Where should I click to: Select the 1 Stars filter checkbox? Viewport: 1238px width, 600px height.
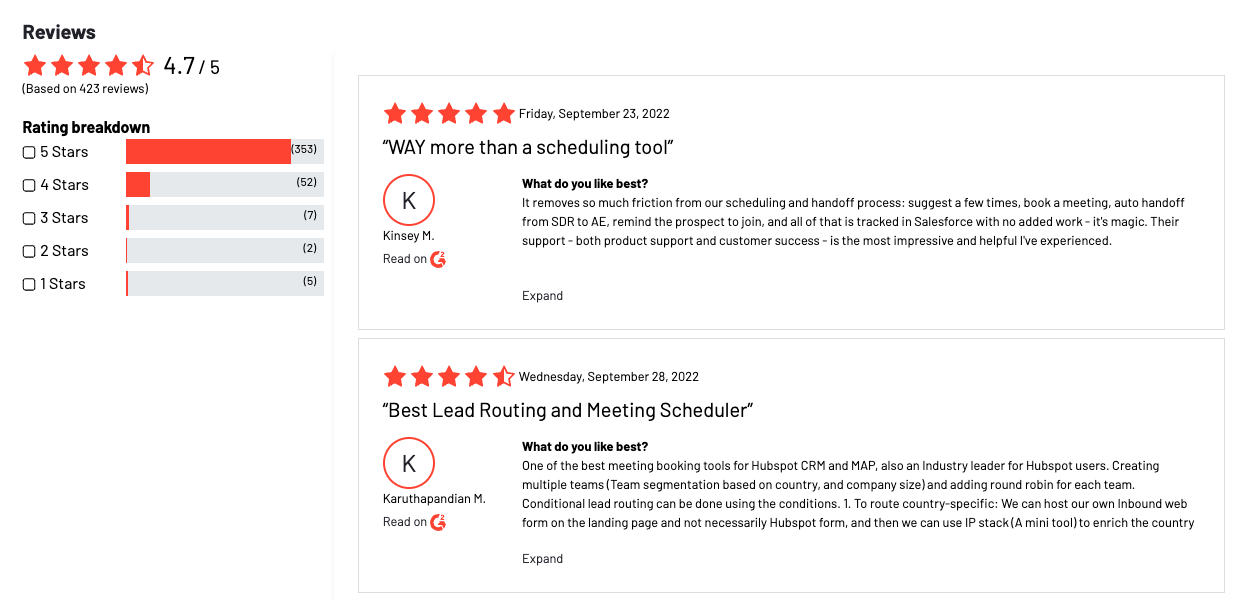click(29, 285)
